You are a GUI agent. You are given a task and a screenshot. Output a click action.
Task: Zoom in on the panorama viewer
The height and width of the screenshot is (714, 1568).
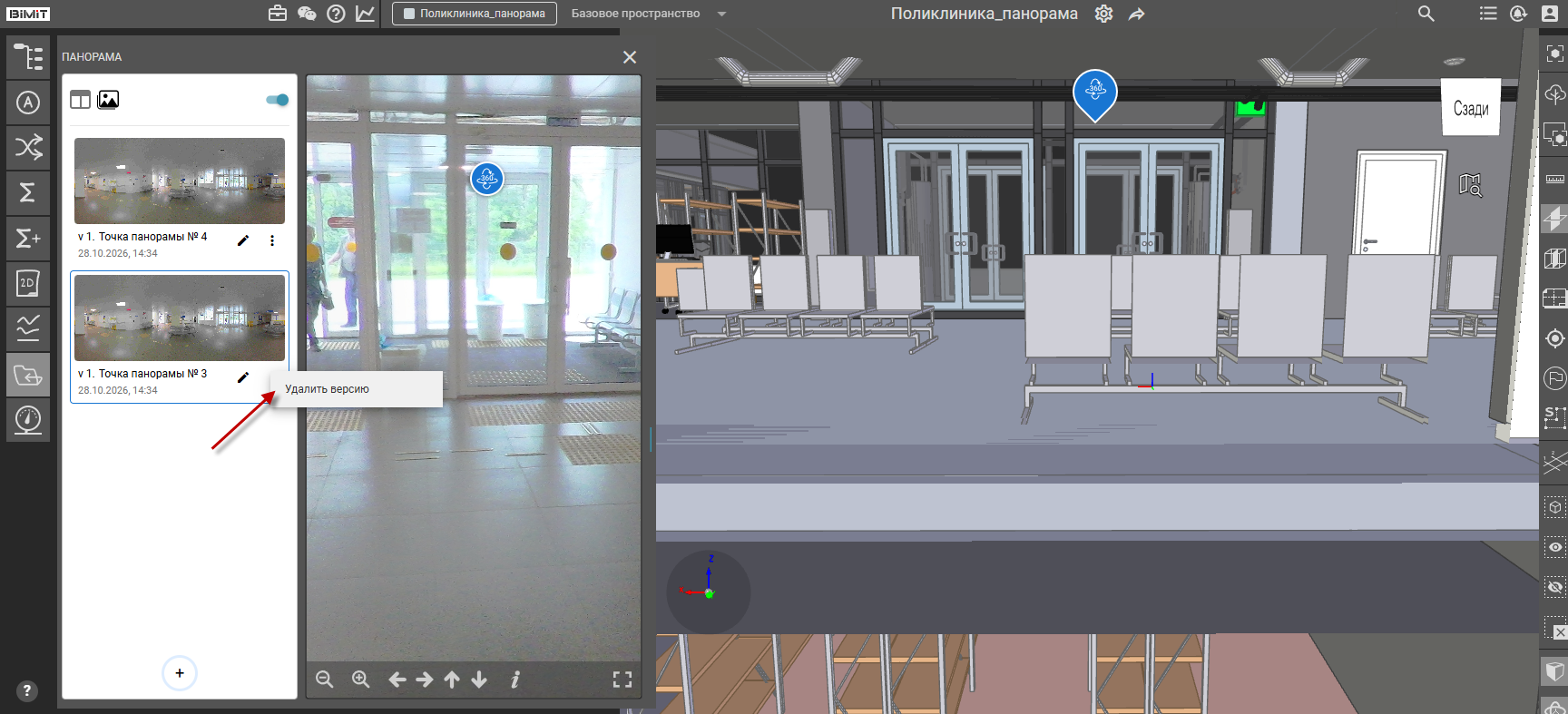(360, 680)
